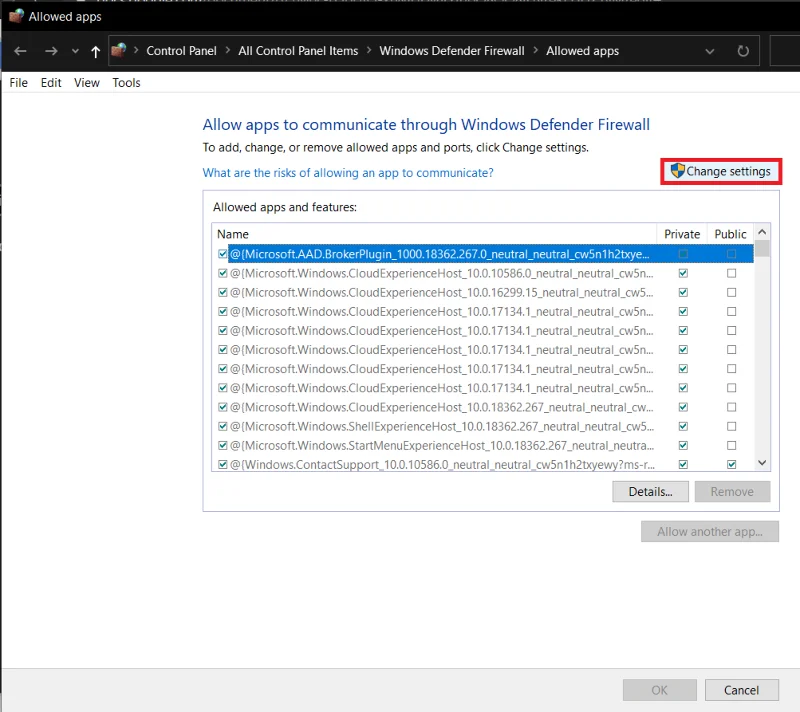Viewport: 800px width, 712px height.
Task: Toggle Public checkbox for Windows.ContactSupport row
Action: pos(732,465)
